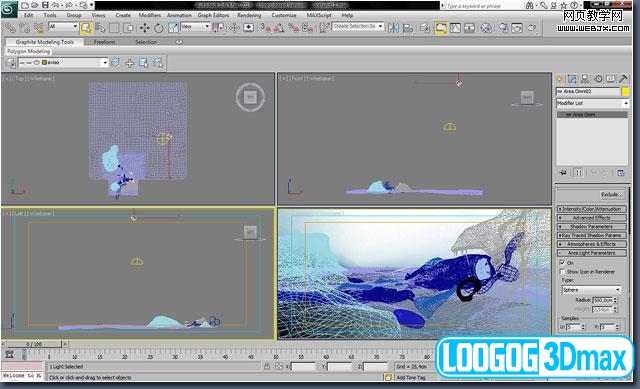Click the Polygon Modeling panel label
Screen dimensions: 640x389
click(x=29, y=51)
